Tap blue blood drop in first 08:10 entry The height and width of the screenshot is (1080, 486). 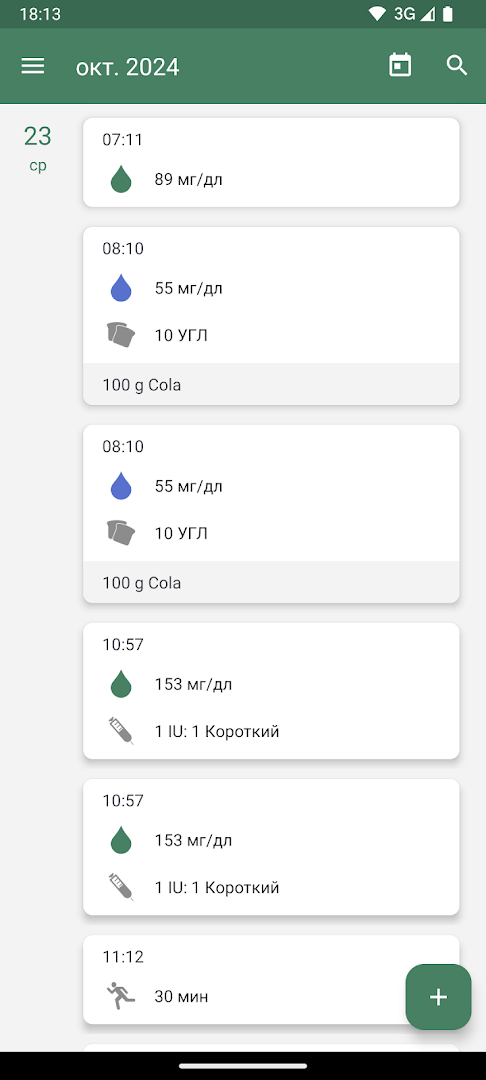[121, 288]
